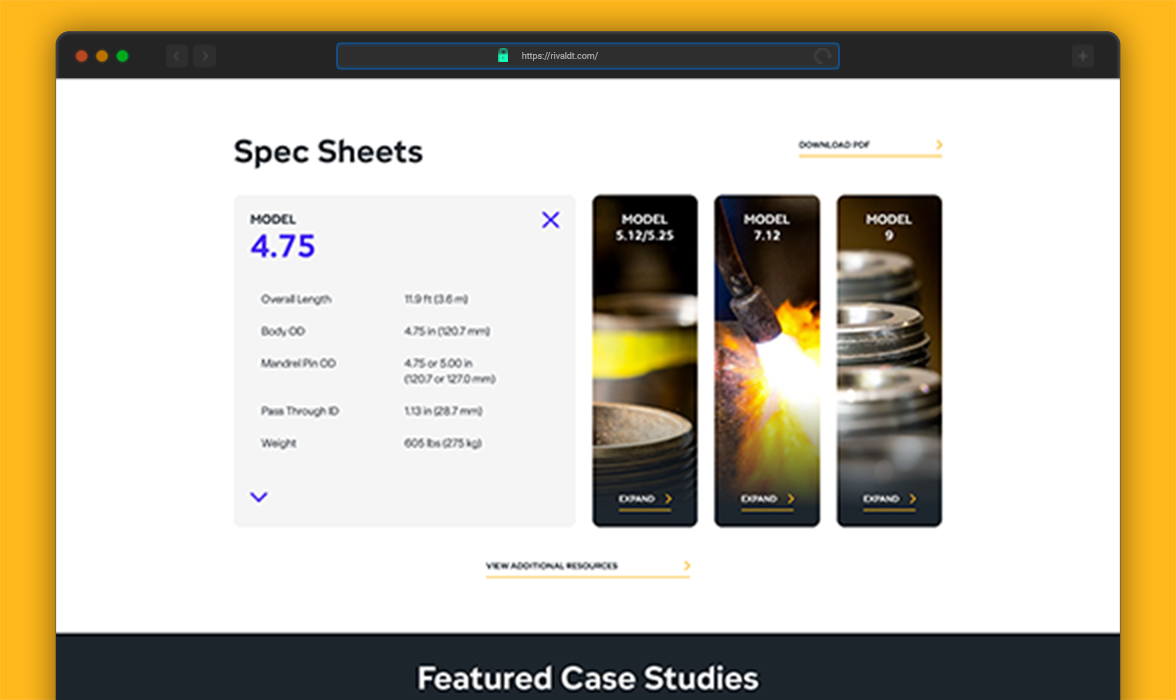The image size is (1176, 700).
Task: Click the Spec Sheets heading
Action: tap(328, 152)
